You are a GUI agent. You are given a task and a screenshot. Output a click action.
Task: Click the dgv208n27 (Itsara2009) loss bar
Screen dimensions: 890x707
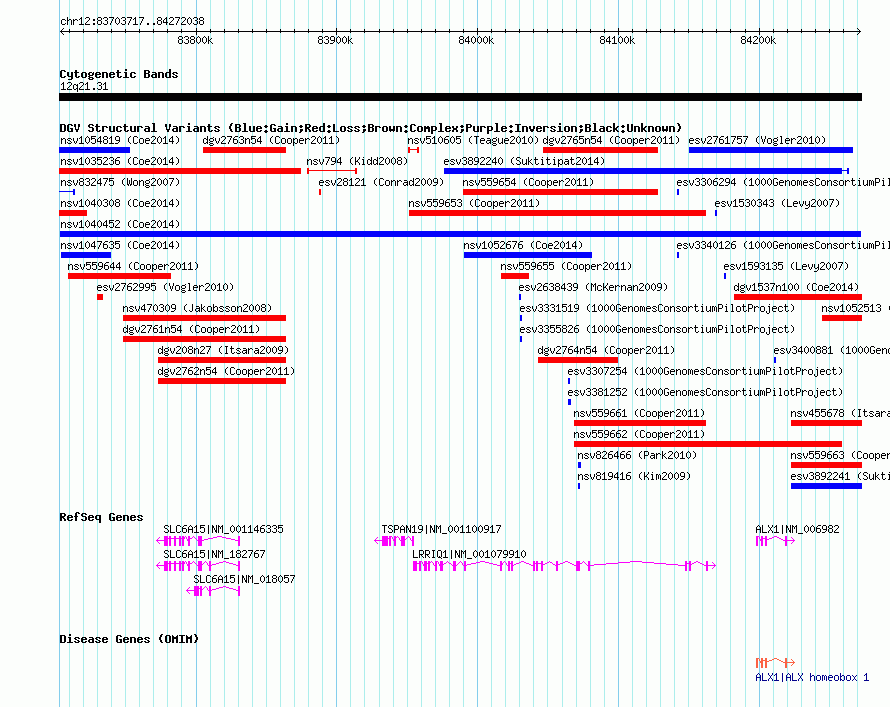click(x=222, y=360)
